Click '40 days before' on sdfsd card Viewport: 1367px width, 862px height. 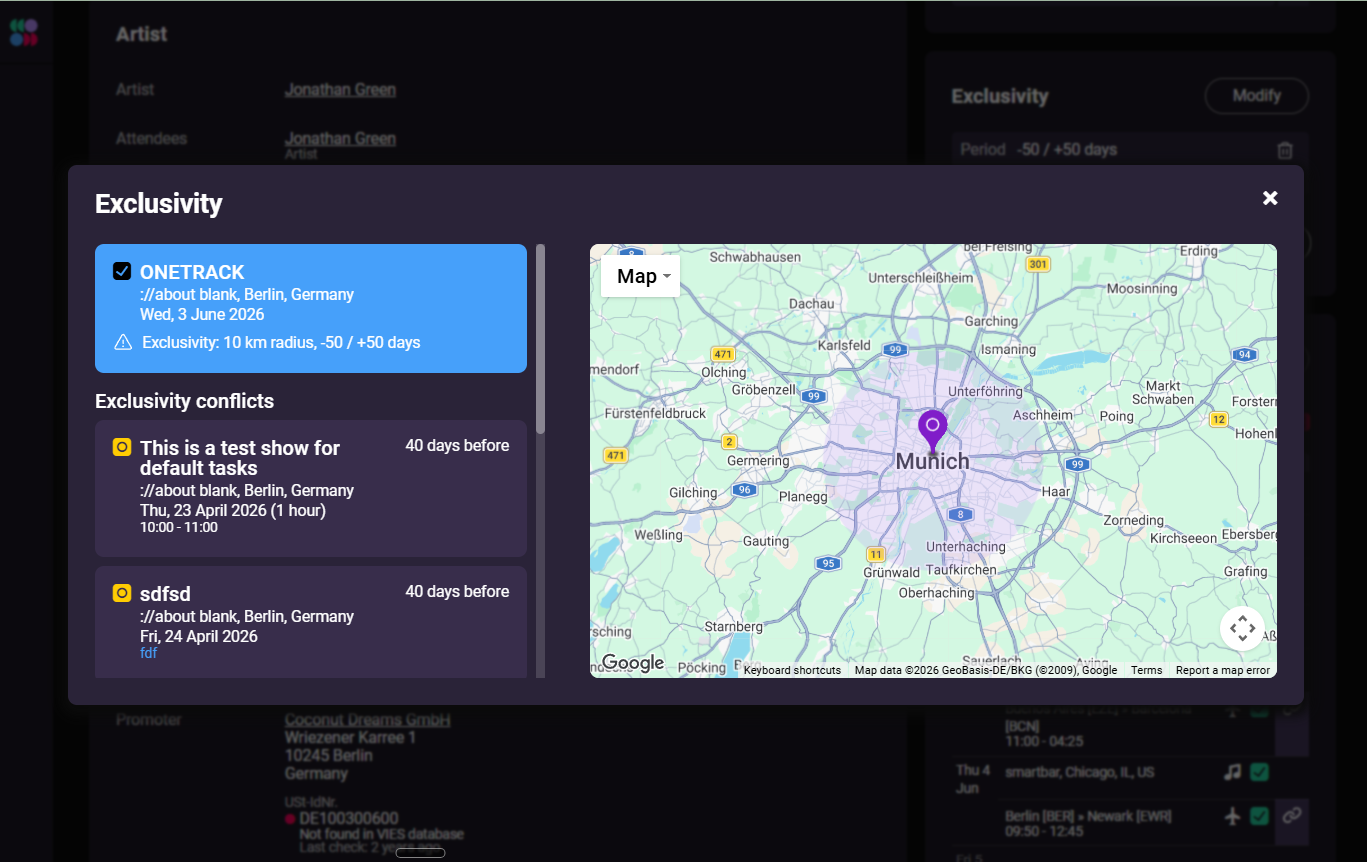click(x=457, y=592)
